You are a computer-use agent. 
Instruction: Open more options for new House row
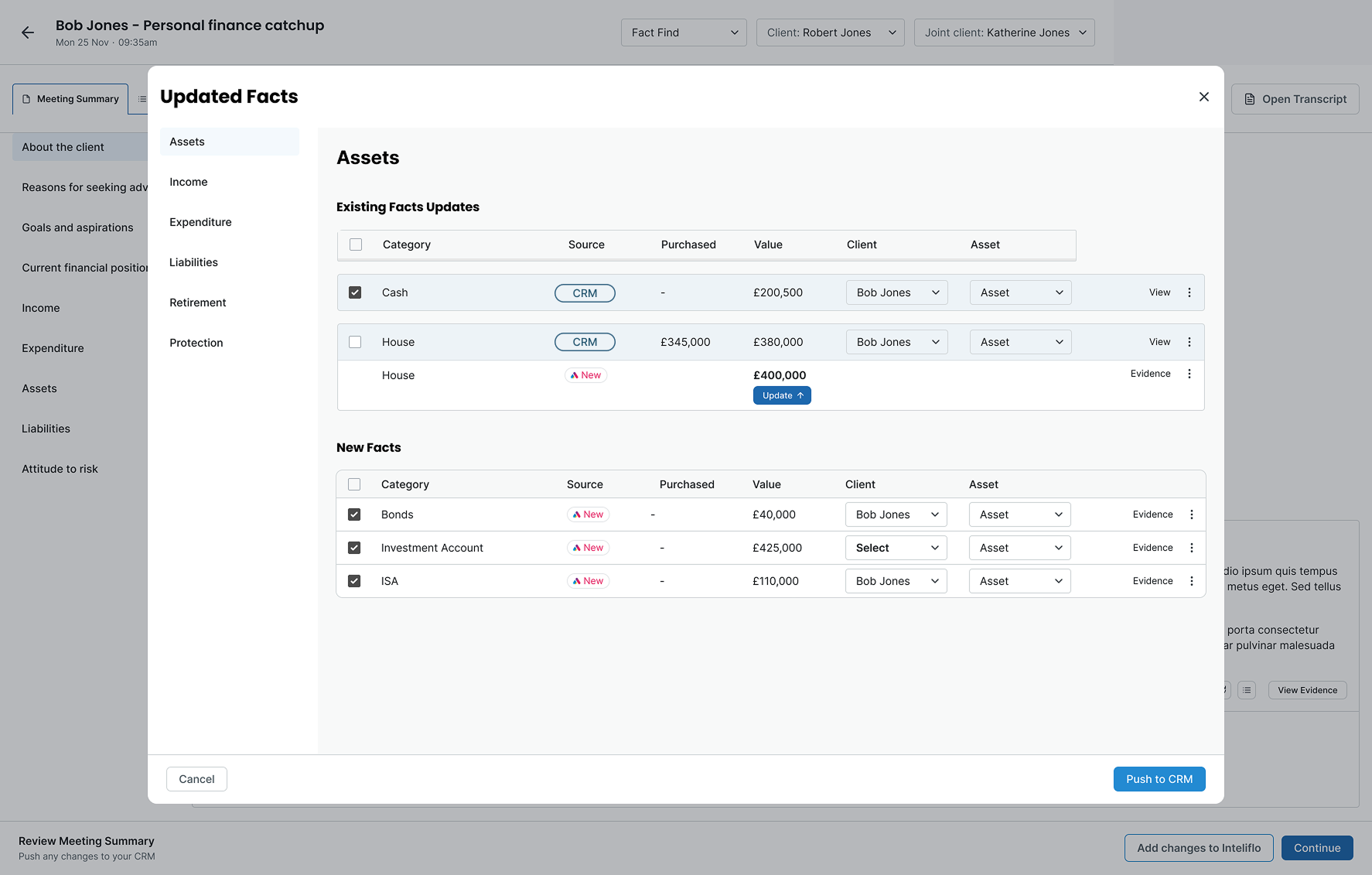(1189, 374)
